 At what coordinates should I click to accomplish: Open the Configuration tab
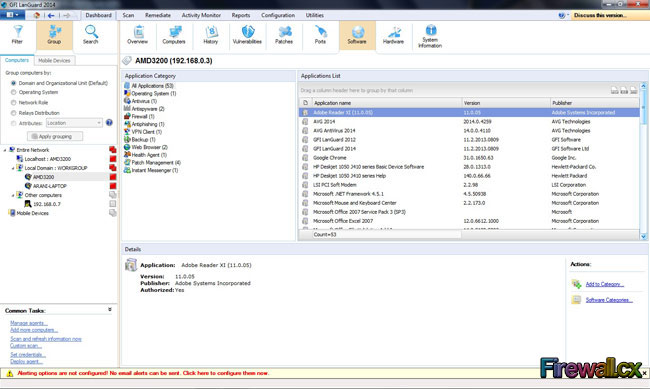tap(278, 15)
